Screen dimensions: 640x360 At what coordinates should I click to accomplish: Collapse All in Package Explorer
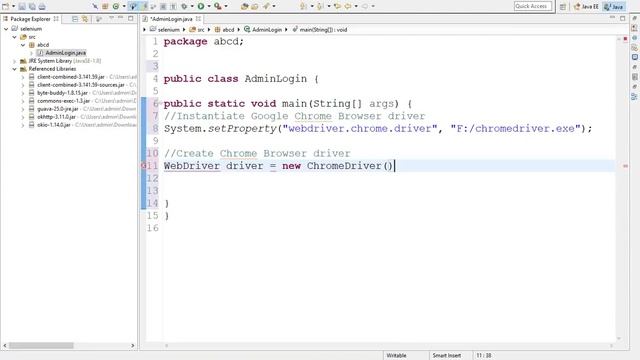[x=75, y=19]
